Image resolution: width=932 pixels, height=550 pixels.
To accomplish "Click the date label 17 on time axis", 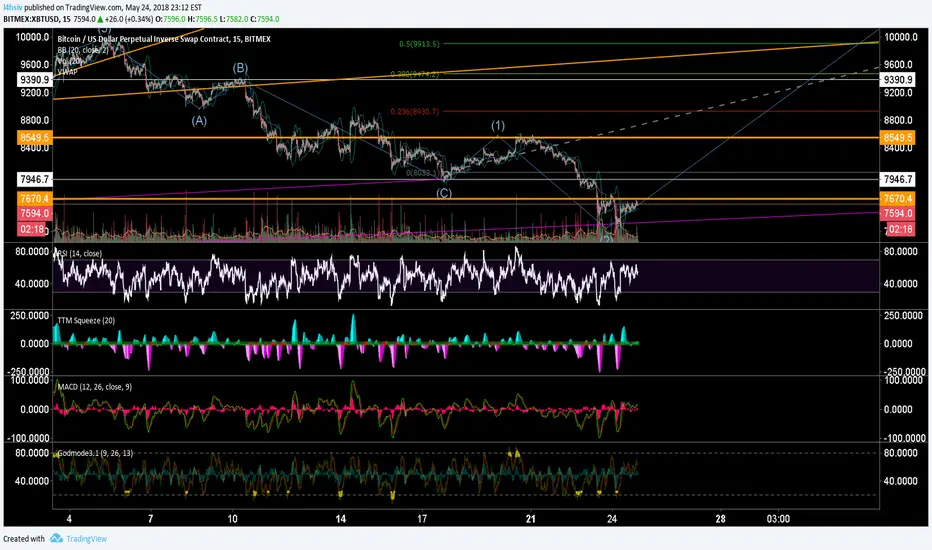I will point(422,519).
